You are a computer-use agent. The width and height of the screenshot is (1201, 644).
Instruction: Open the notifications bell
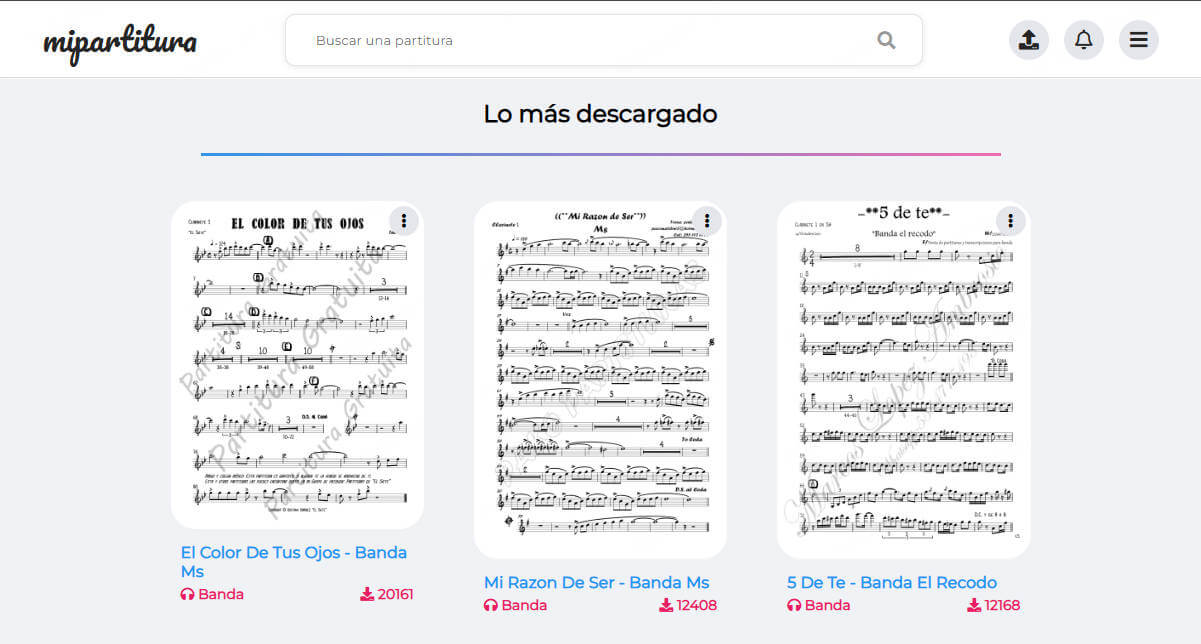pyautogui.click(x=1083, y=40)
